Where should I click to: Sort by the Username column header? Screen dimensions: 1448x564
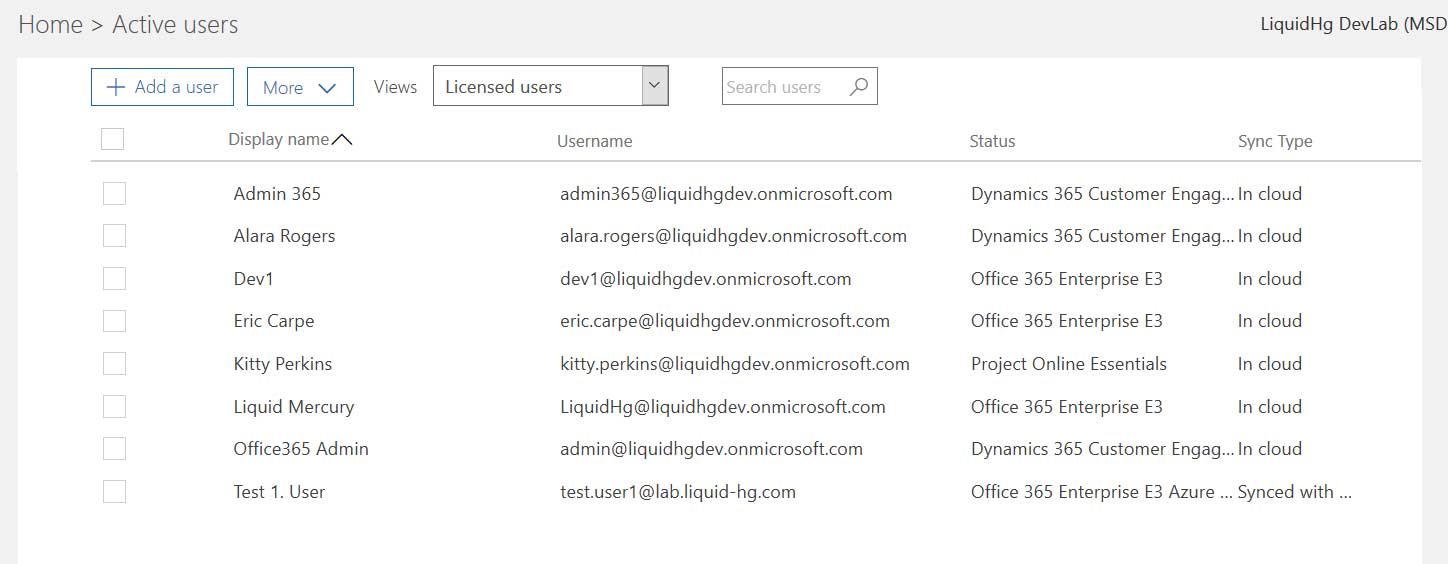tap(594, 142)
